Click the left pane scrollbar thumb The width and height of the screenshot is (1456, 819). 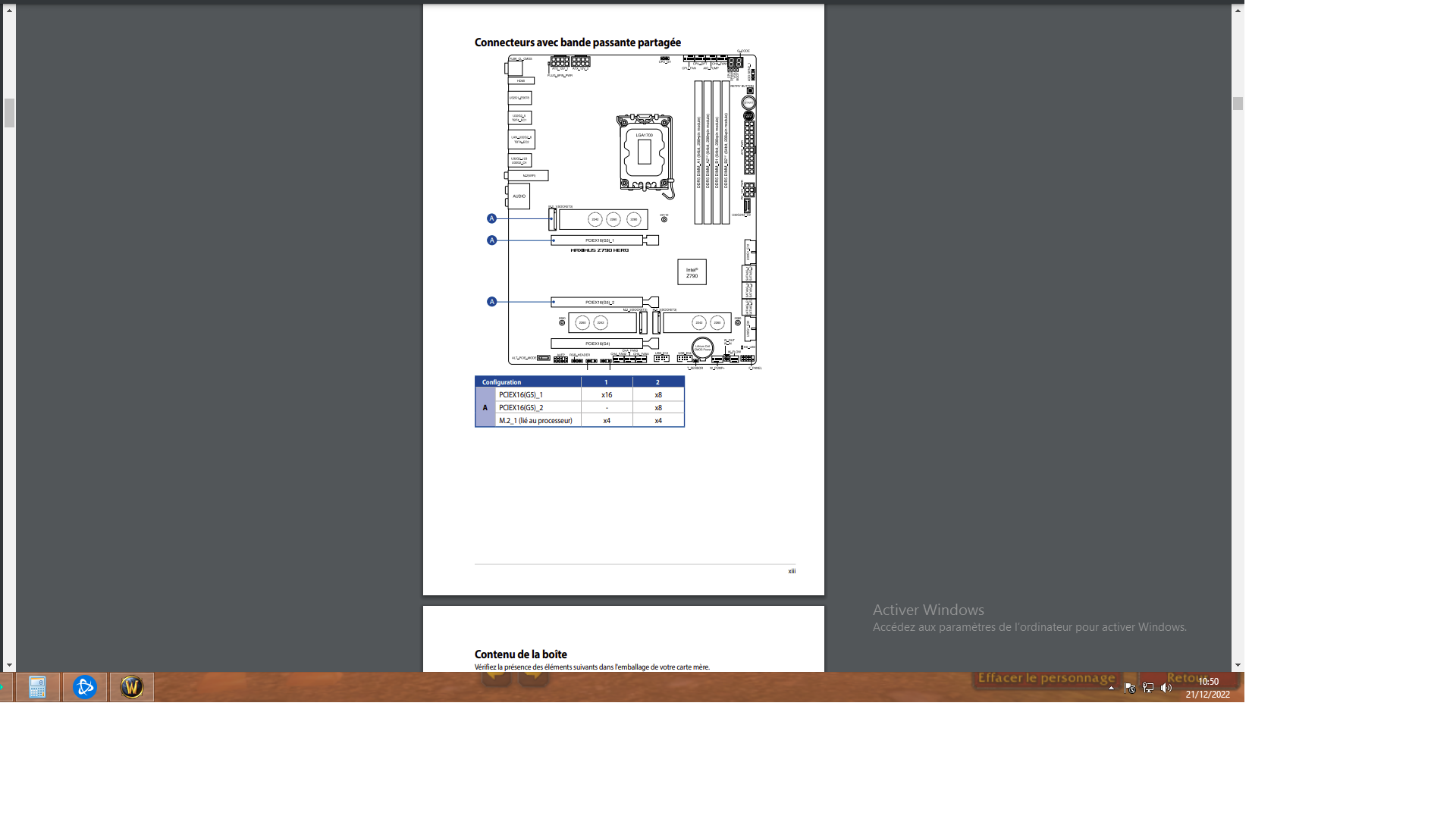pos(9,113)
